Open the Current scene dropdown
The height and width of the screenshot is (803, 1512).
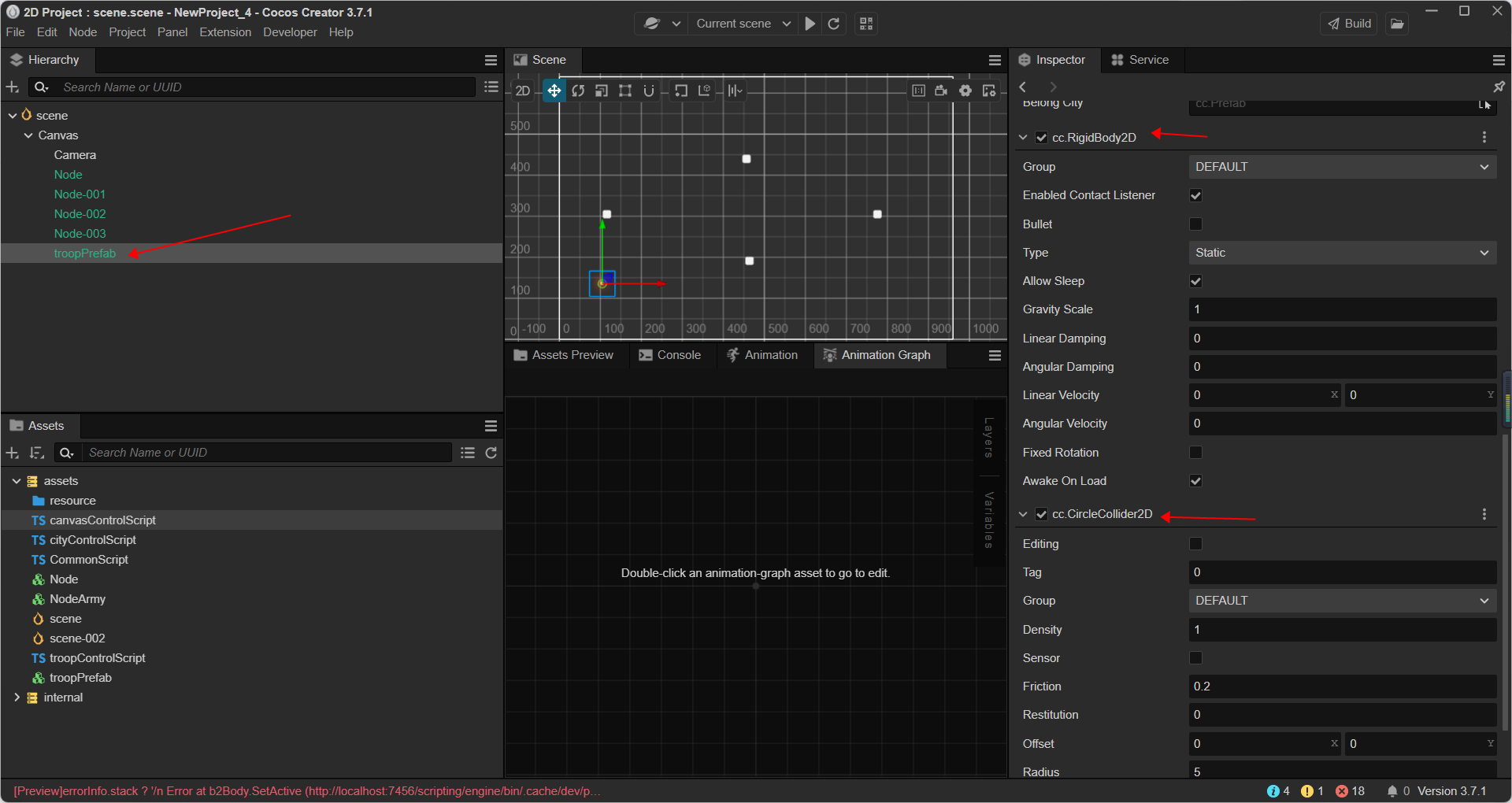(x=743, y=24)
